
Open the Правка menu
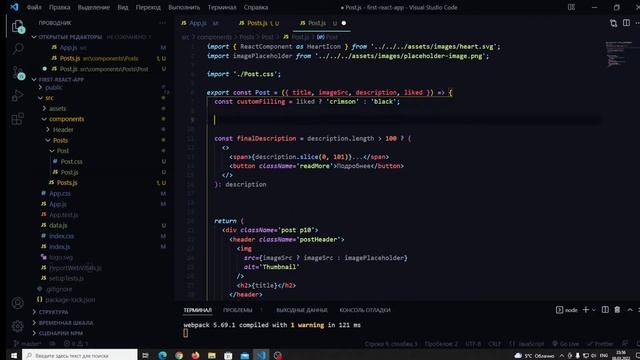coord(60,7)
